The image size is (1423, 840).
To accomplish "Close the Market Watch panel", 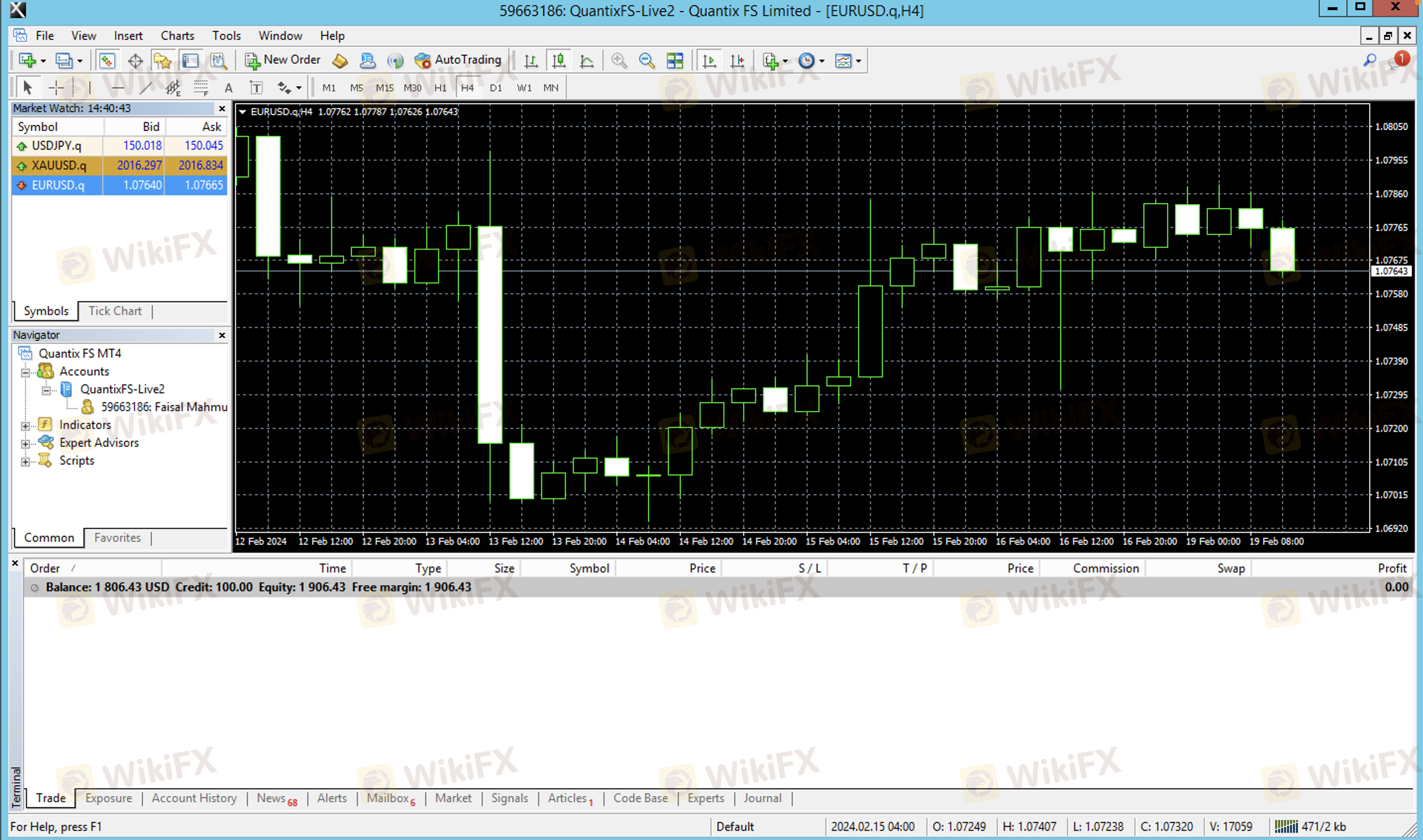I will click(x=222, y=108).
